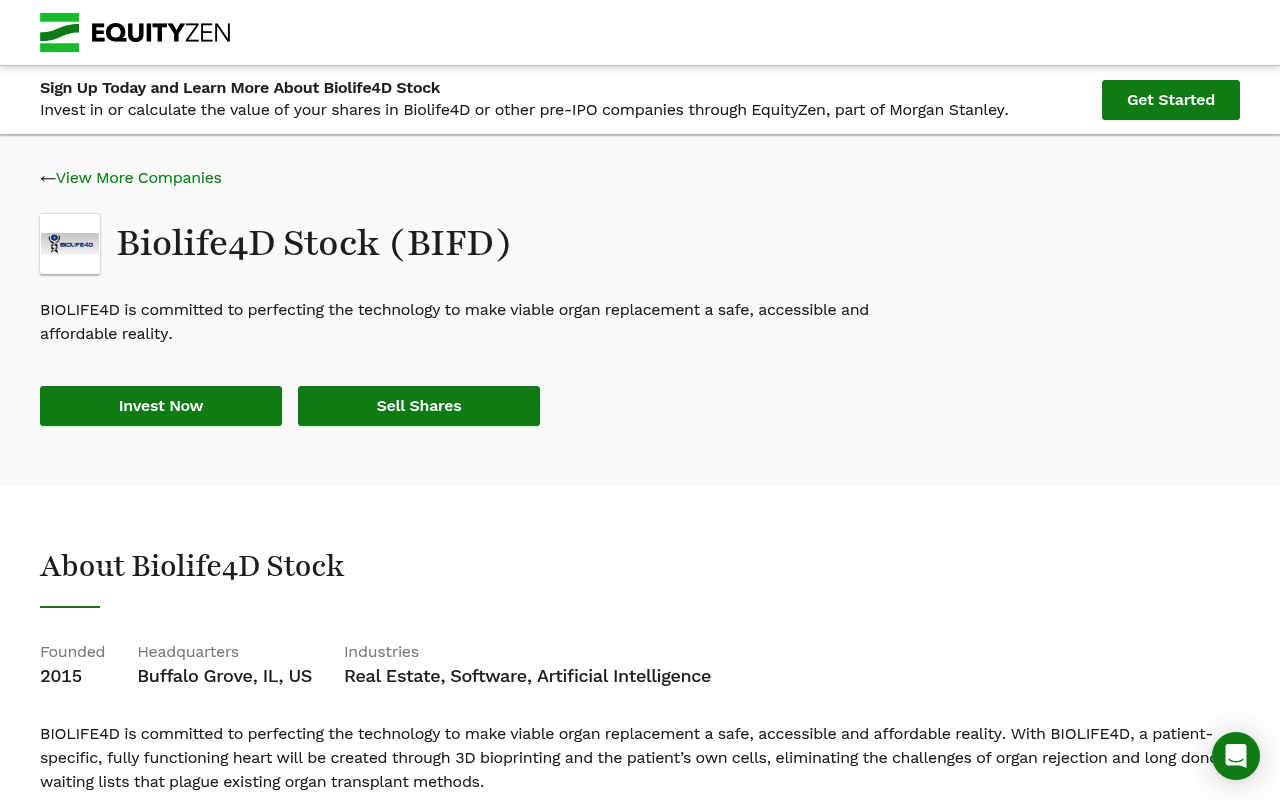Open the chat messenger bubble icon
The height and width of the screenshot is (800, 1280).
[x=1236, y=756]
